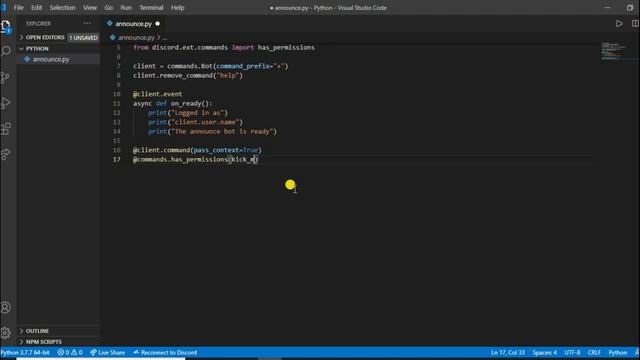This screenshot has height=360, width=640.
Task: Click line number 11 in gutter
Action: [x=117, y=103]
